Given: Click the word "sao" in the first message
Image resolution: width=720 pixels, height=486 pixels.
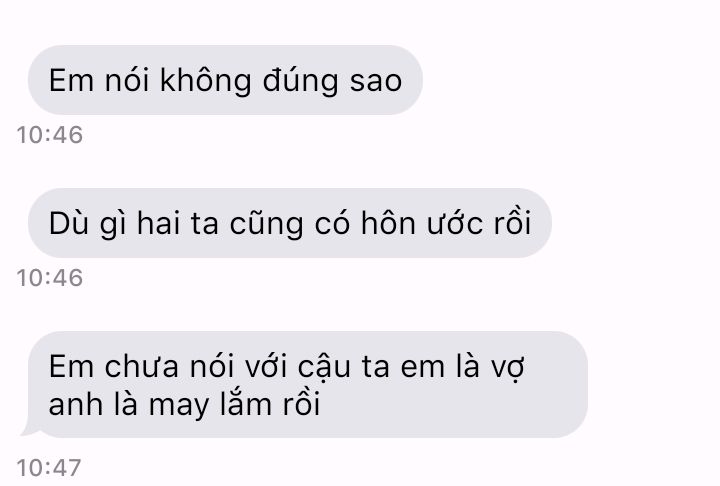Looking at the screenshot, I should [x=376, y=82].
